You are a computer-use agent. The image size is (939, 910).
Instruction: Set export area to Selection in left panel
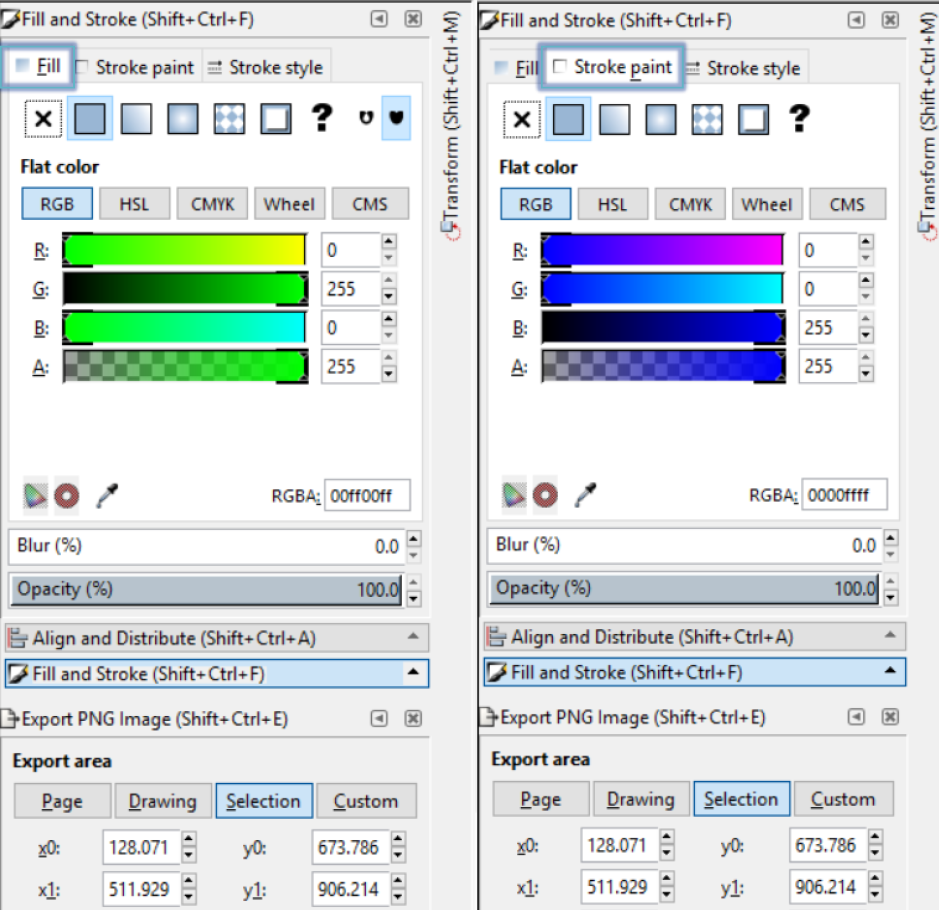coord(263,800)
